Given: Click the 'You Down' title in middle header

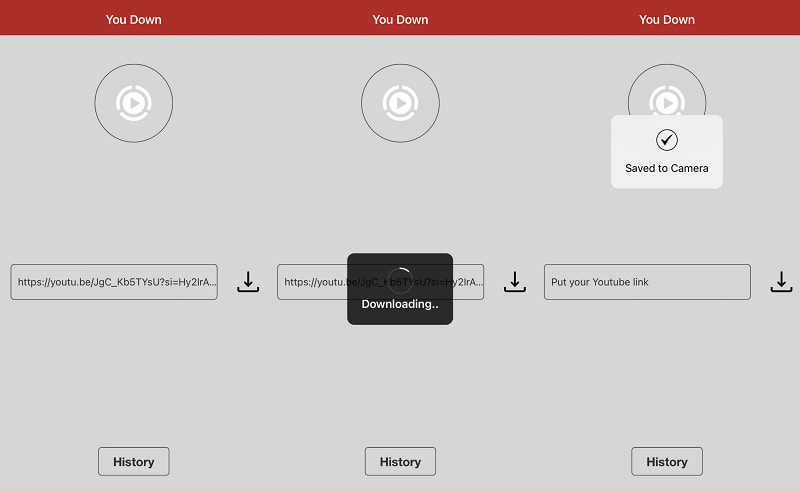Looking at the screenshot, I should pyautogui.click(x=400, y=19).
